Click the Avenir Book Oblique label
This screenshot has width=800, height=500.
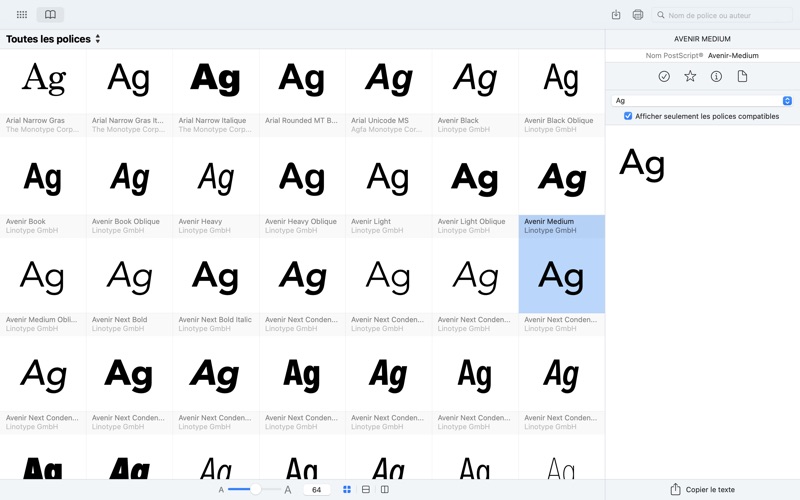click(x=126, y=221)
